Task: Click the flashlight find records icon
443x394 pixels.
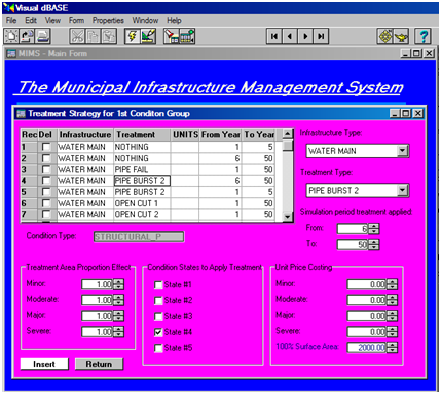Action: [x=171, y=36]
